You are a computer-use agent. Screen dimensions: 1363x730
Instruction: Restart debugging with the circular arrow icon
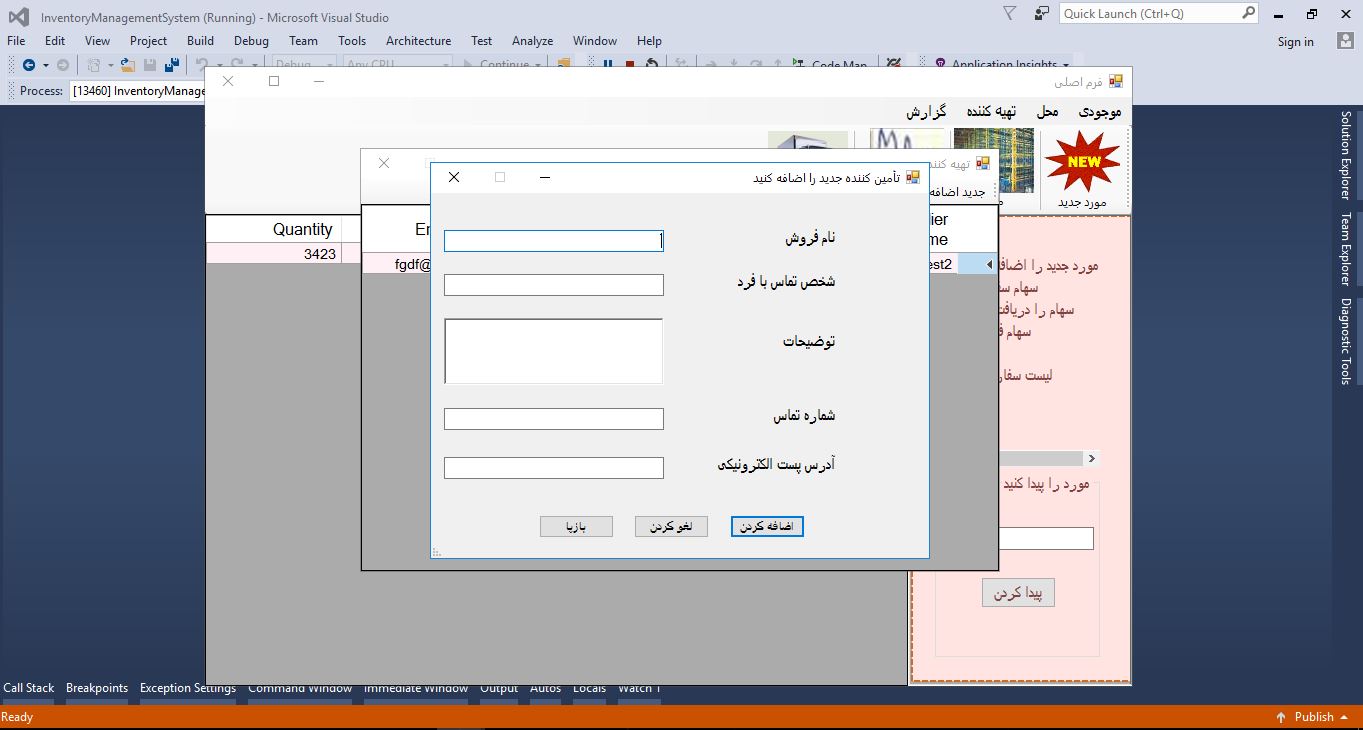click(x=652, y=64)
